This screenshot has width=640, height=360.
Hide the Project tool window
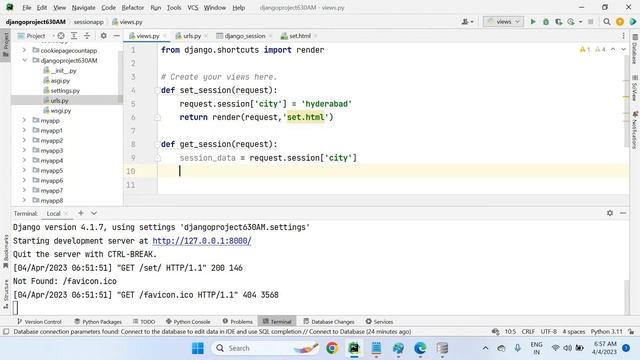tap(116, 36)
